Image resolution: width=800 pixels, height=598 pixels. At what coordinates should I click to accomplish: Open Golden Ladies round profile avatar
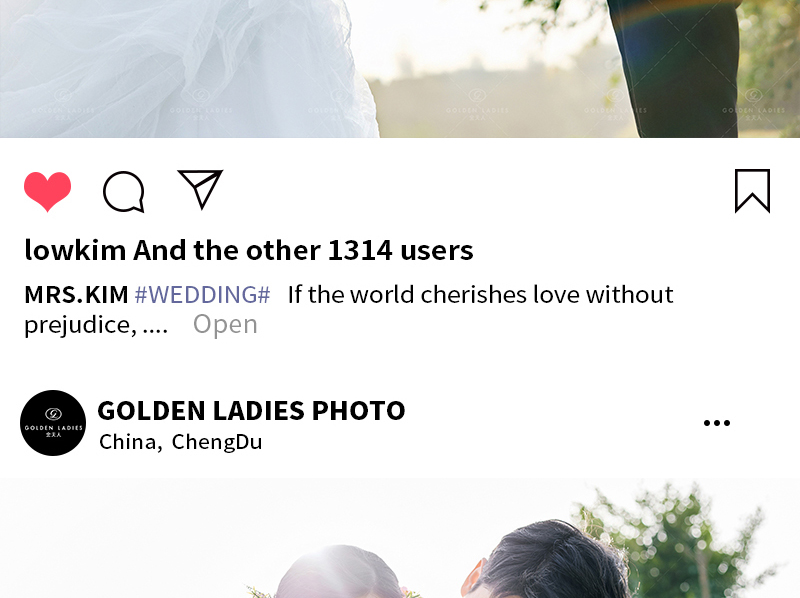click(x=53, y=423)
